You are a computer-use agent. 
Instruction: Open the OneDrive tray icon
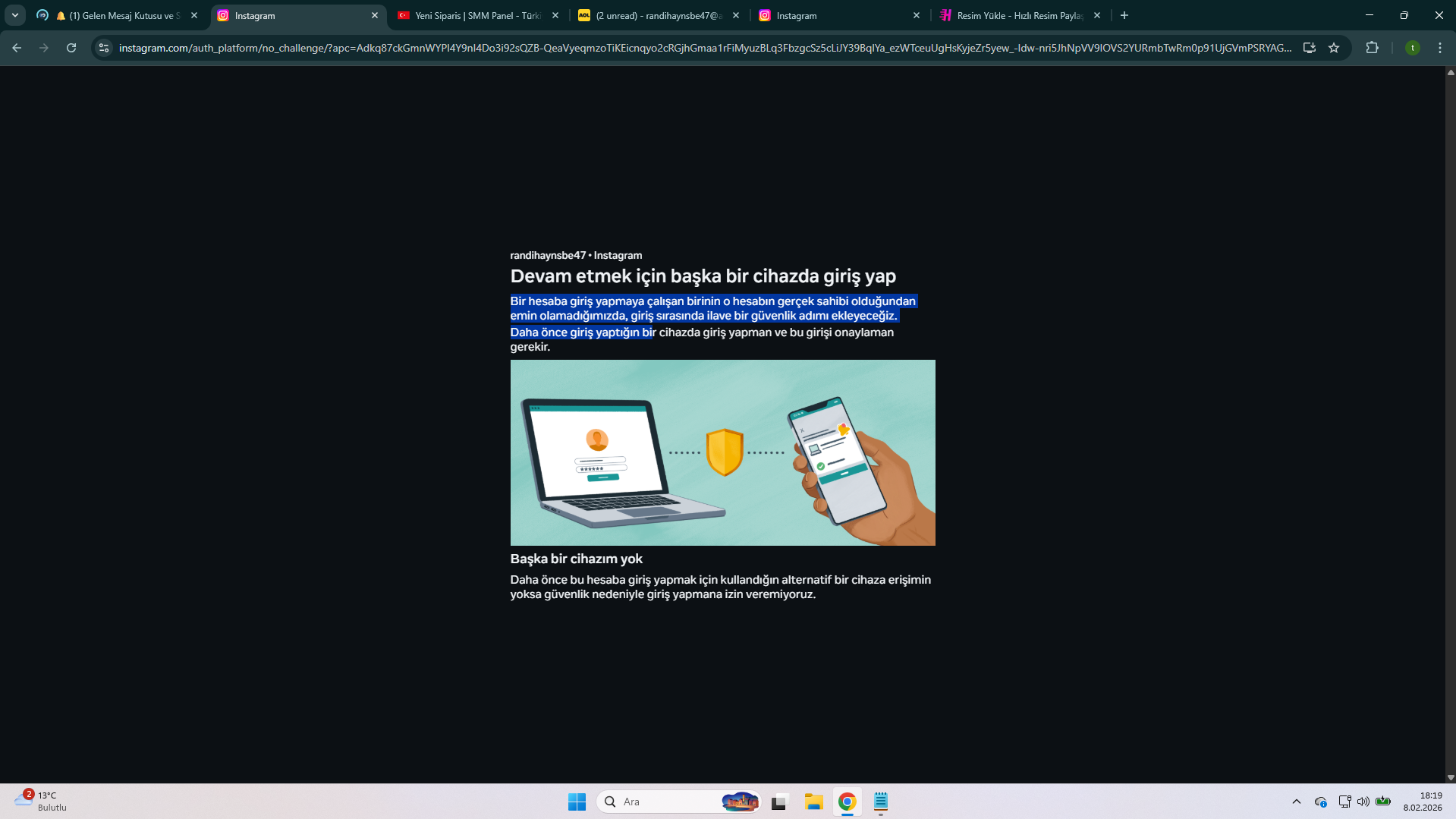click(1321, 802)
